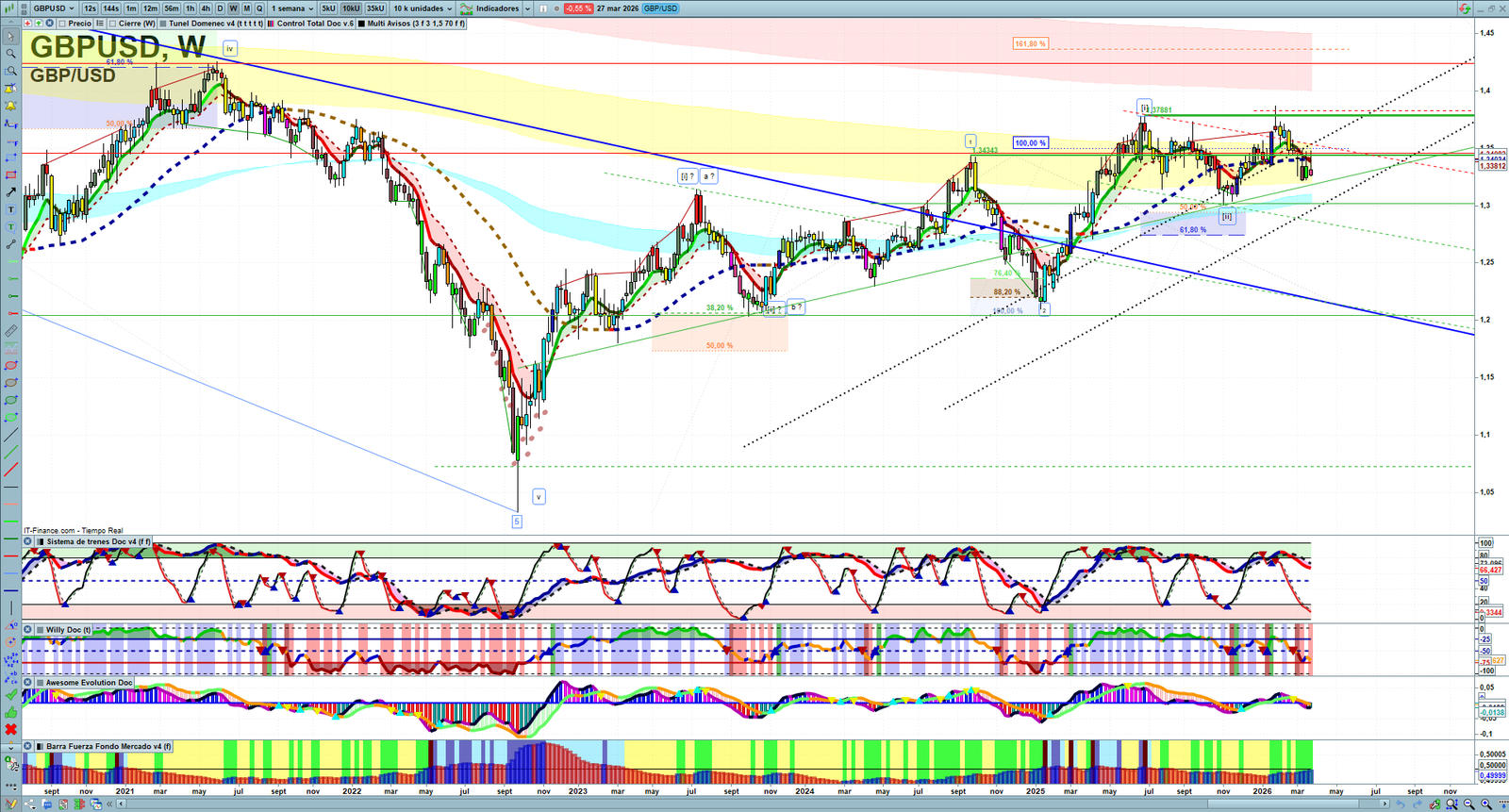Select the segment line tool
The image size is (1509, 812).
[10, 244]
